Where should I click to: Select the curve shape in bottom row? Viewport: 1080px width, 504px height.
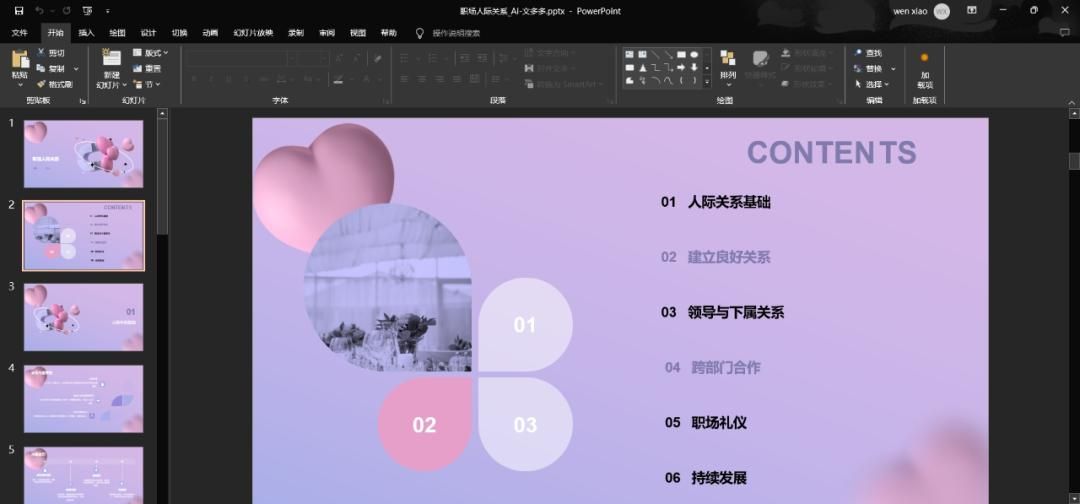pyautogui.click(x=668, y=81)
